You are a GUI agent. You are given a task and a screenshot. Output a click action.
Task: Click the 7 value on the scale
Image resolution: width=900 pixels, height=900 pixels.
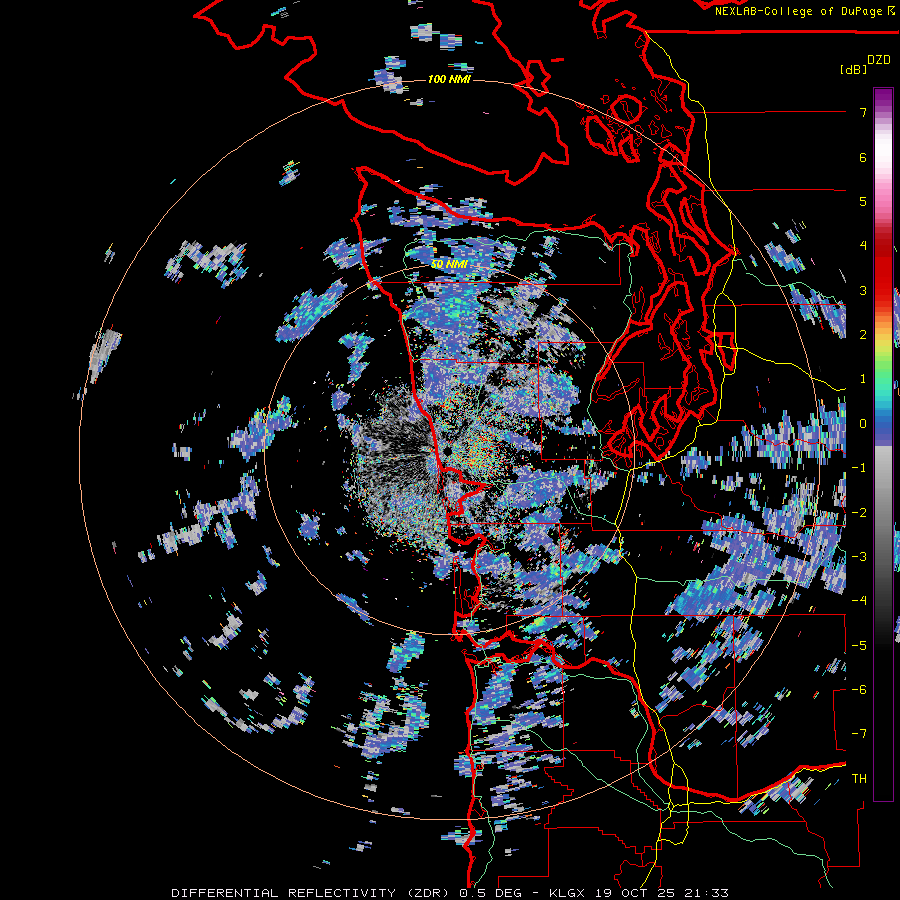click(863, 112)
